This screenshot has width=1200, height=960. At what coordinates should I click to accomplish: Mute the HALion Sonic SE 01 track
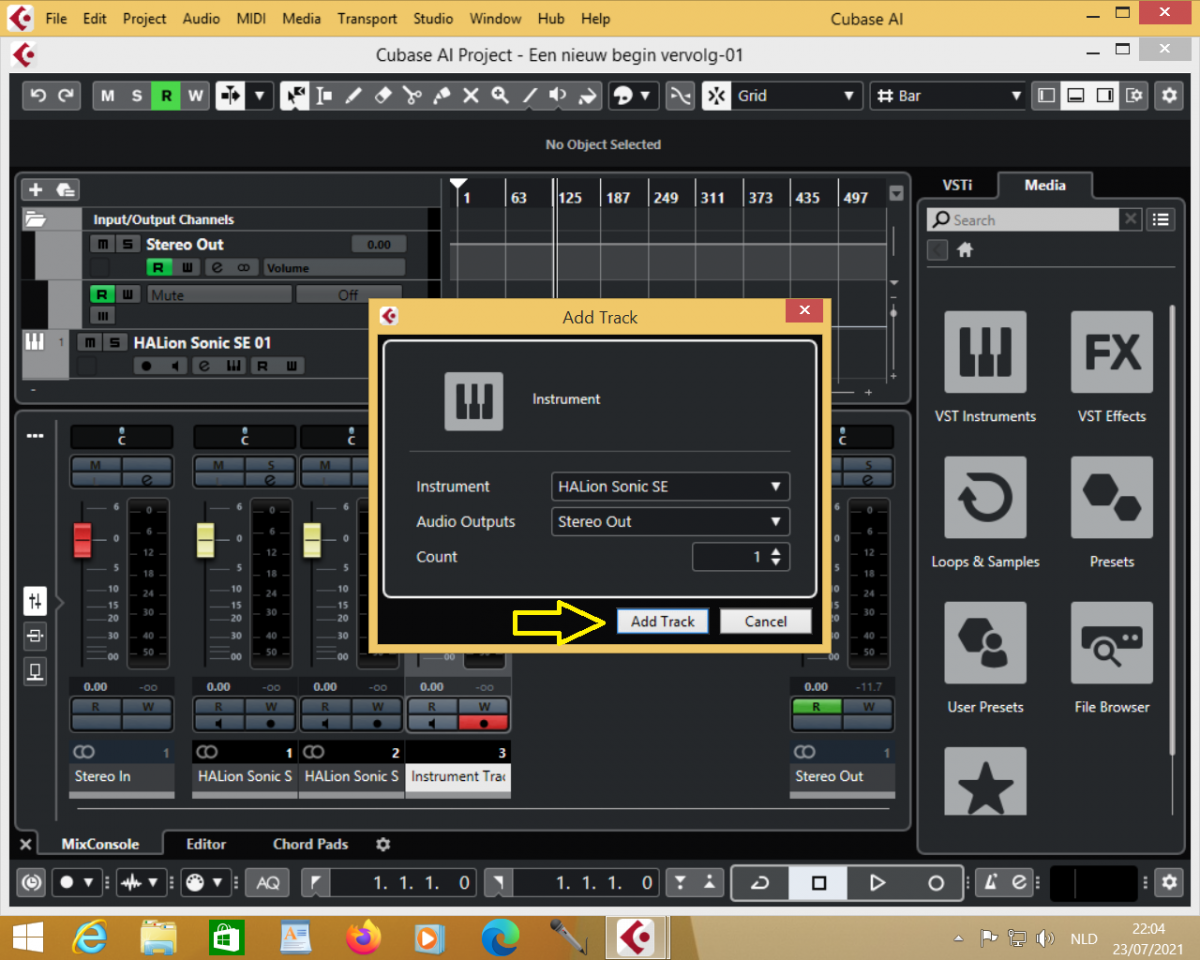click(x=90, y=343)
